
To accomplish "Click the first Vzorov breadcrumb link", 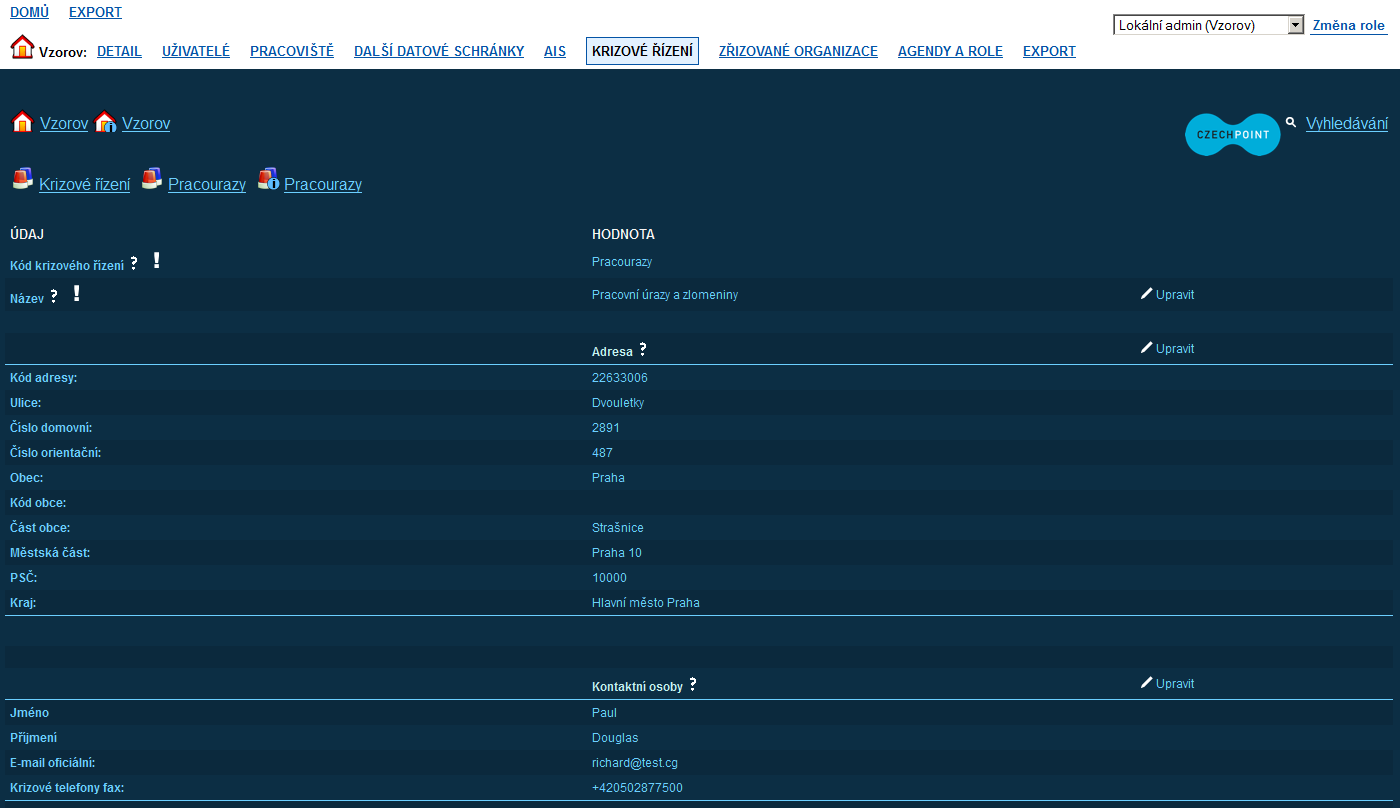I will coord(64,123).
